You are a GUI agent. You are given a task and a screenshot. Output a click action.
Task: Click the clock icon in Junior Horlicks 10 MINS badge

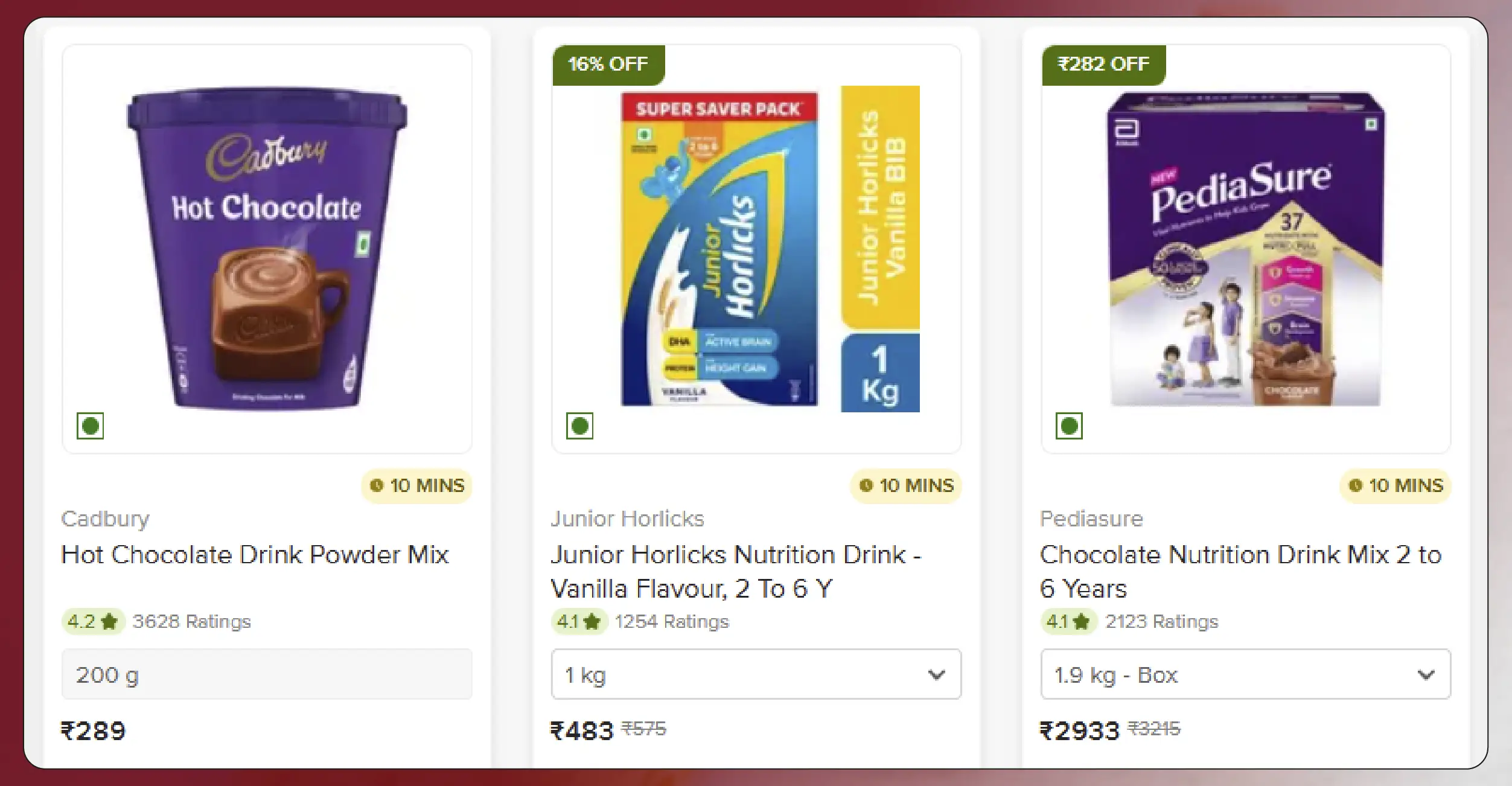click(866, 485)
